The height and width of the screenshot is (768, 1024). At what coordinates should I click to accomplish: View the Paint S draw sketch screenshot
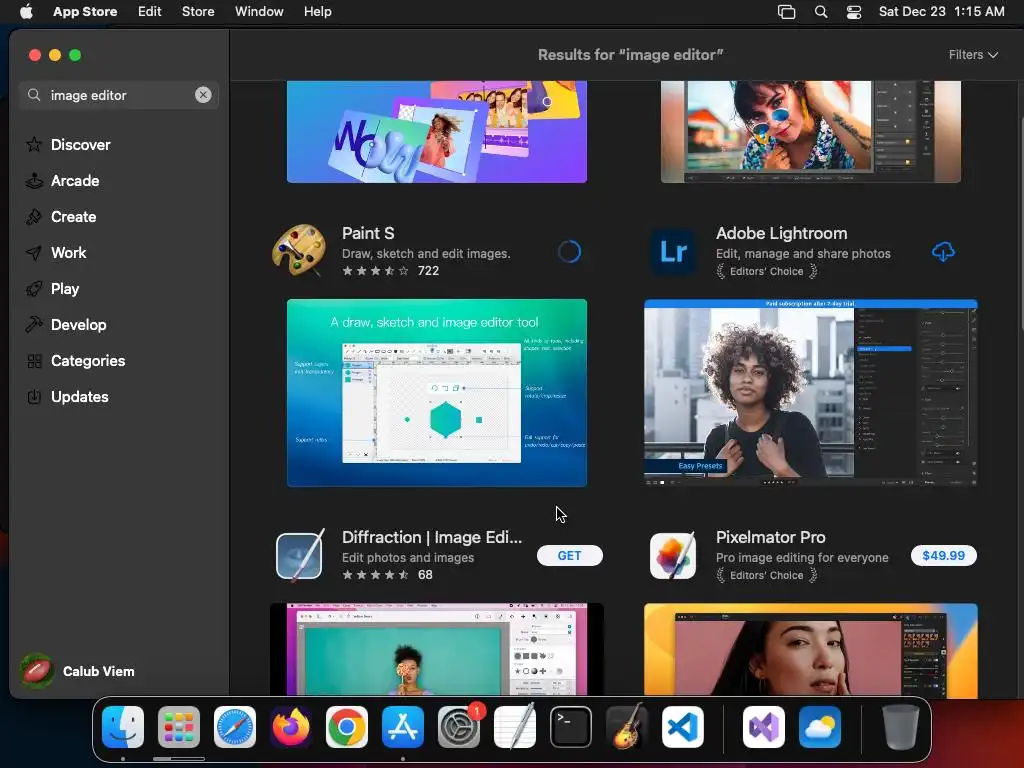click(437, 392)
